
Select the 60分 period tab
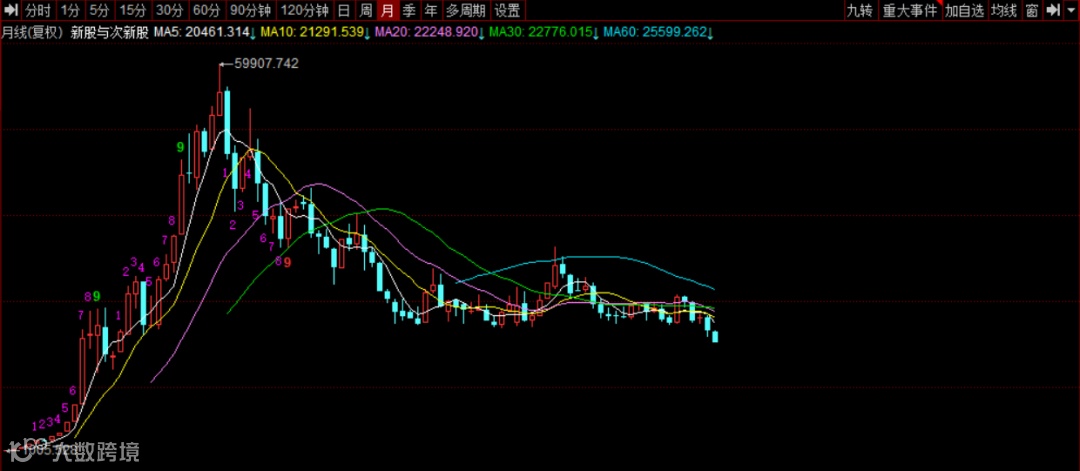coord(205,10)
